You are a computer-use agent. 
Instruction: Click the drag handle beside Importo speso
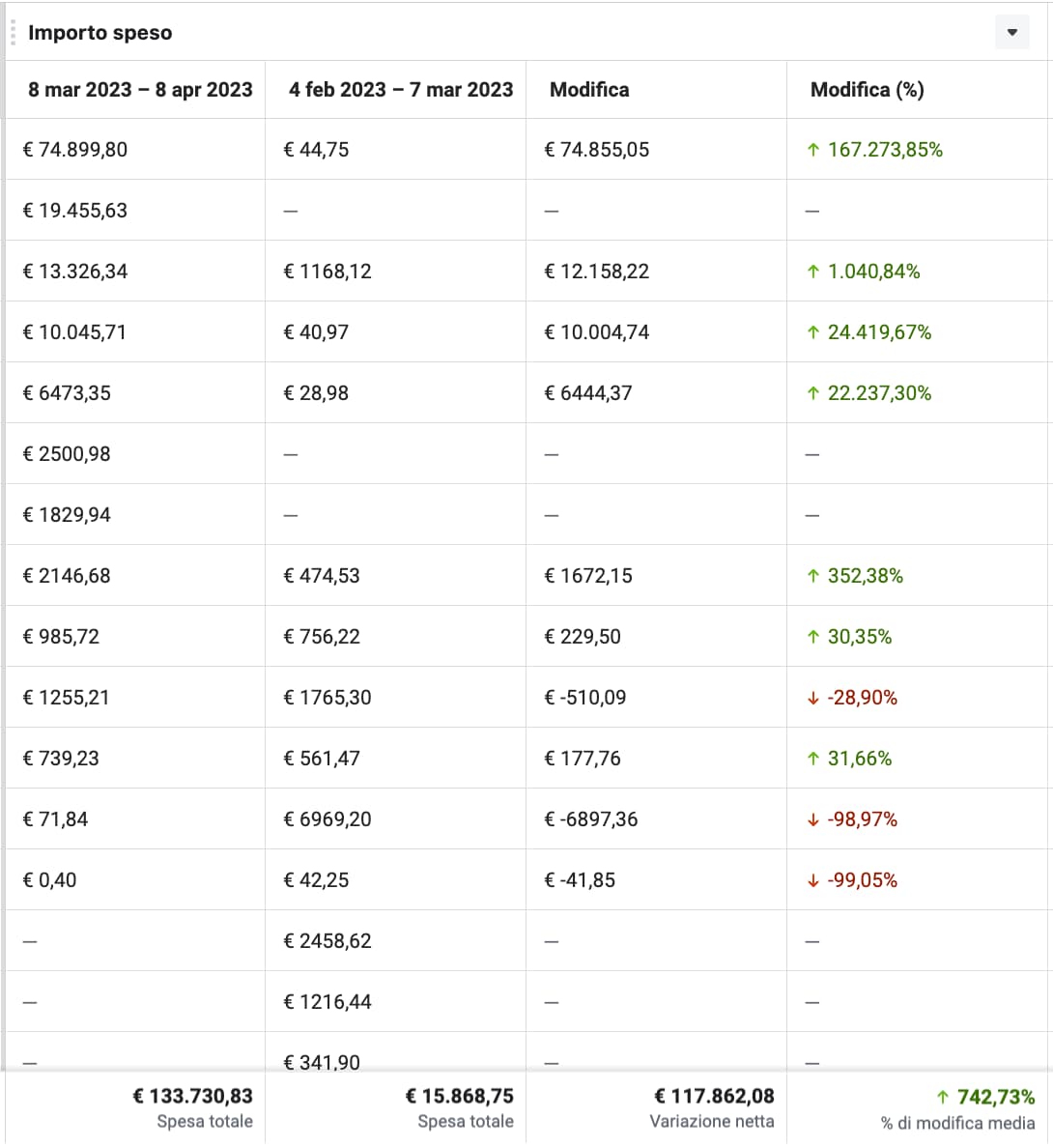pos(13,33)
